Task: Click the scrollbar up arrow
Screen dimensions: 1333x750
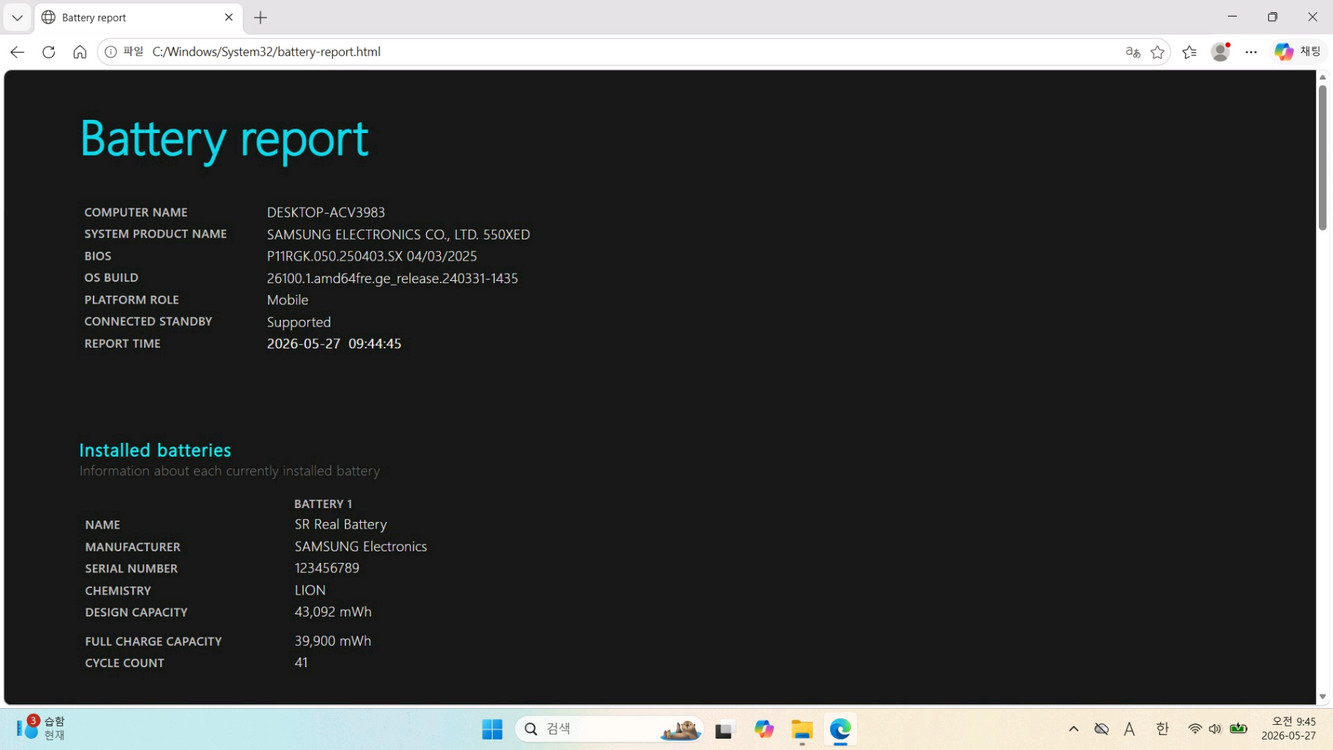Action: (x=1322, y=77)
